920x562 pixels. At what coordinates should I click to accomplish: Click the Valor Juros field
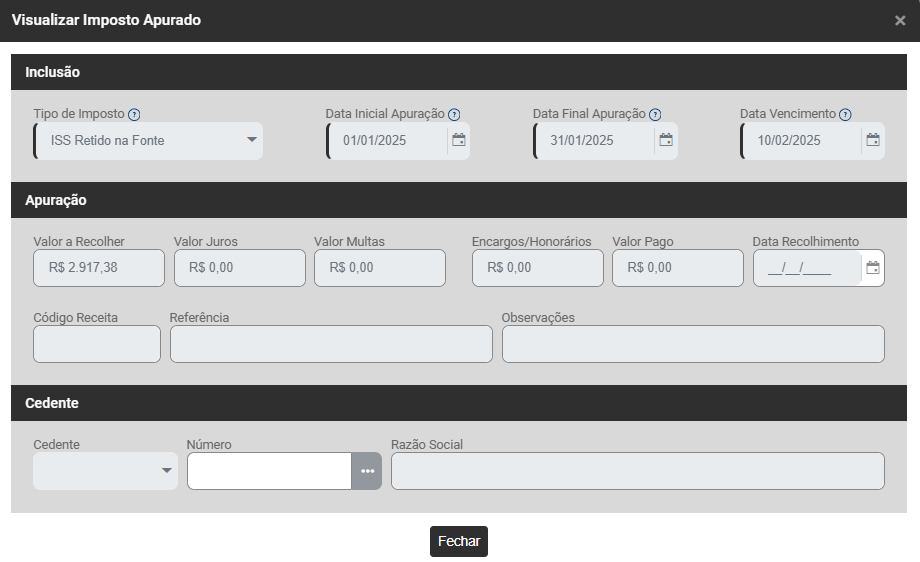click(x=240, y=268)
